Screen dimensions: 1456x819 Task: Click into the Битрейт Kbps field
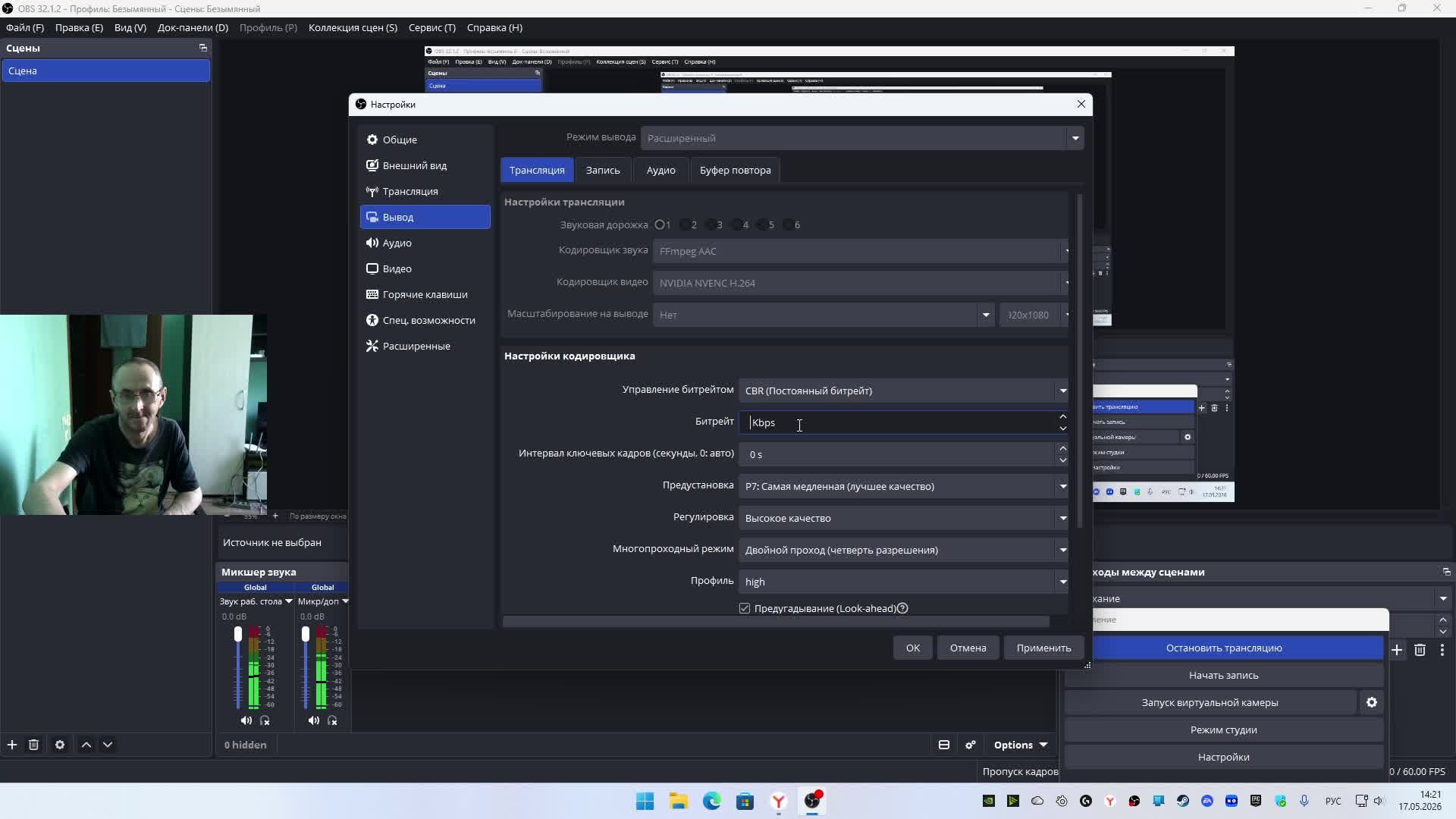[899, 422]
